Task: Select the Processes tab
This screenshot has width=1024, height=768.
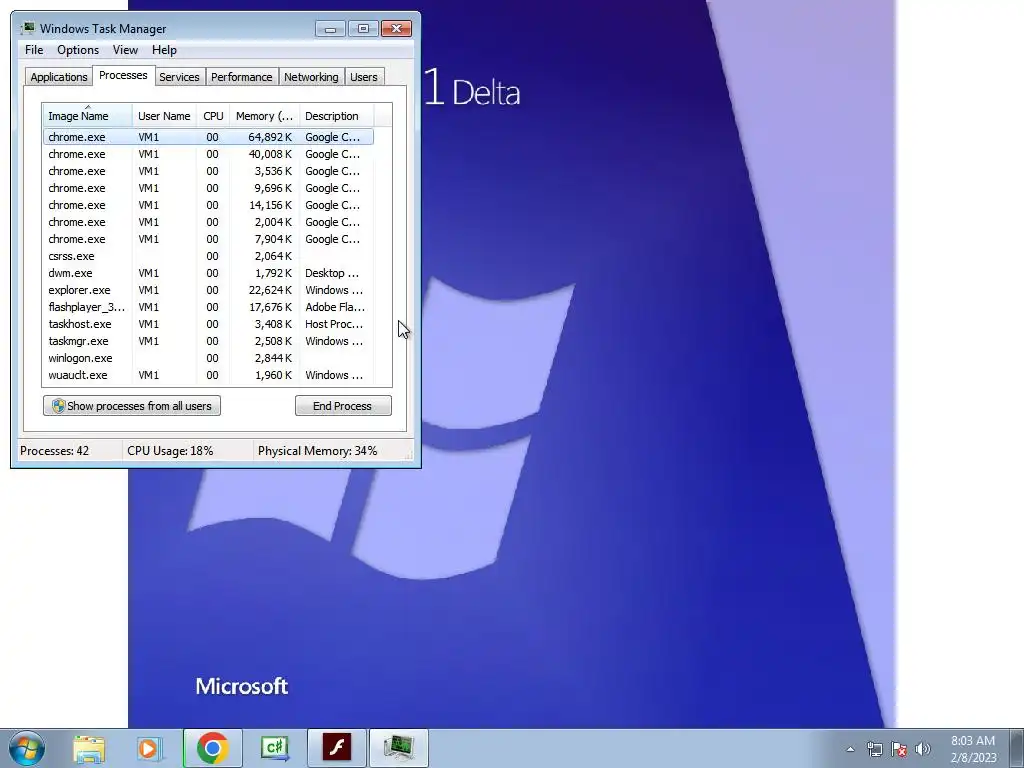Action: pyautogui.click(x=123, y=75)
